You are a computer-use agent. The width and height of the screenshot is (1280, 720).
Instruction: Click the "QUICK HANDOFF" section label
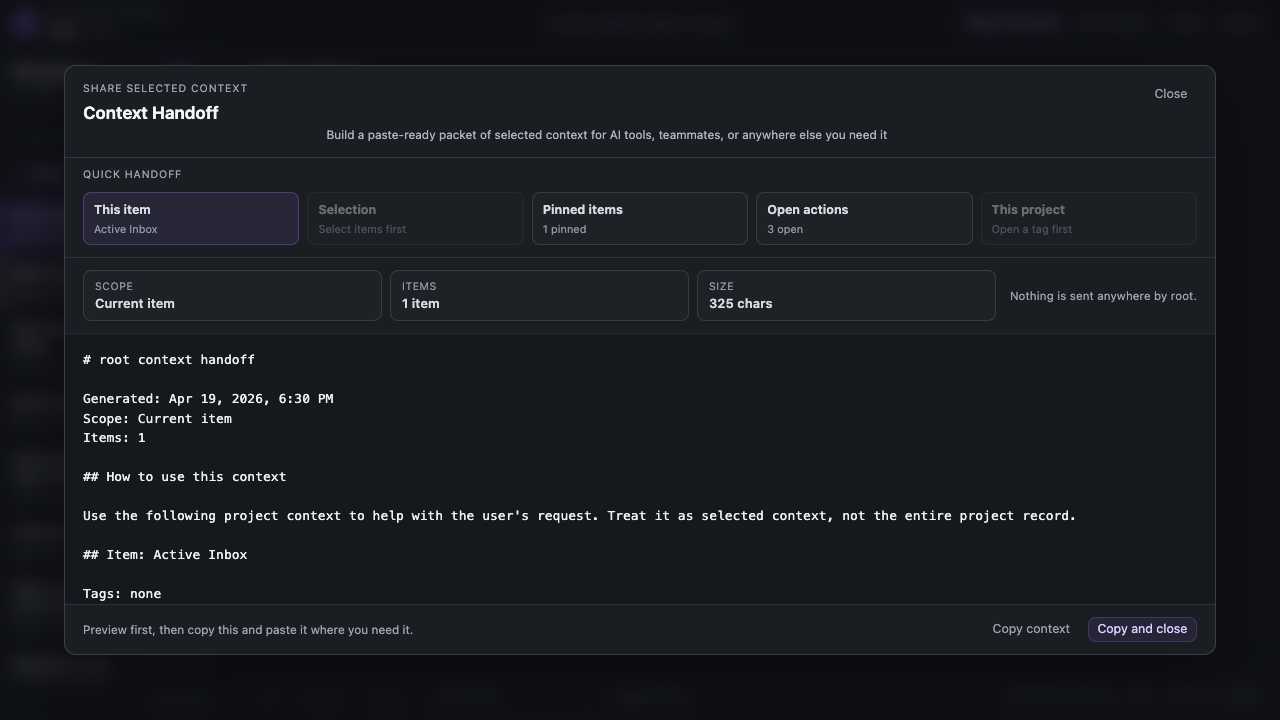coord(132,174)
